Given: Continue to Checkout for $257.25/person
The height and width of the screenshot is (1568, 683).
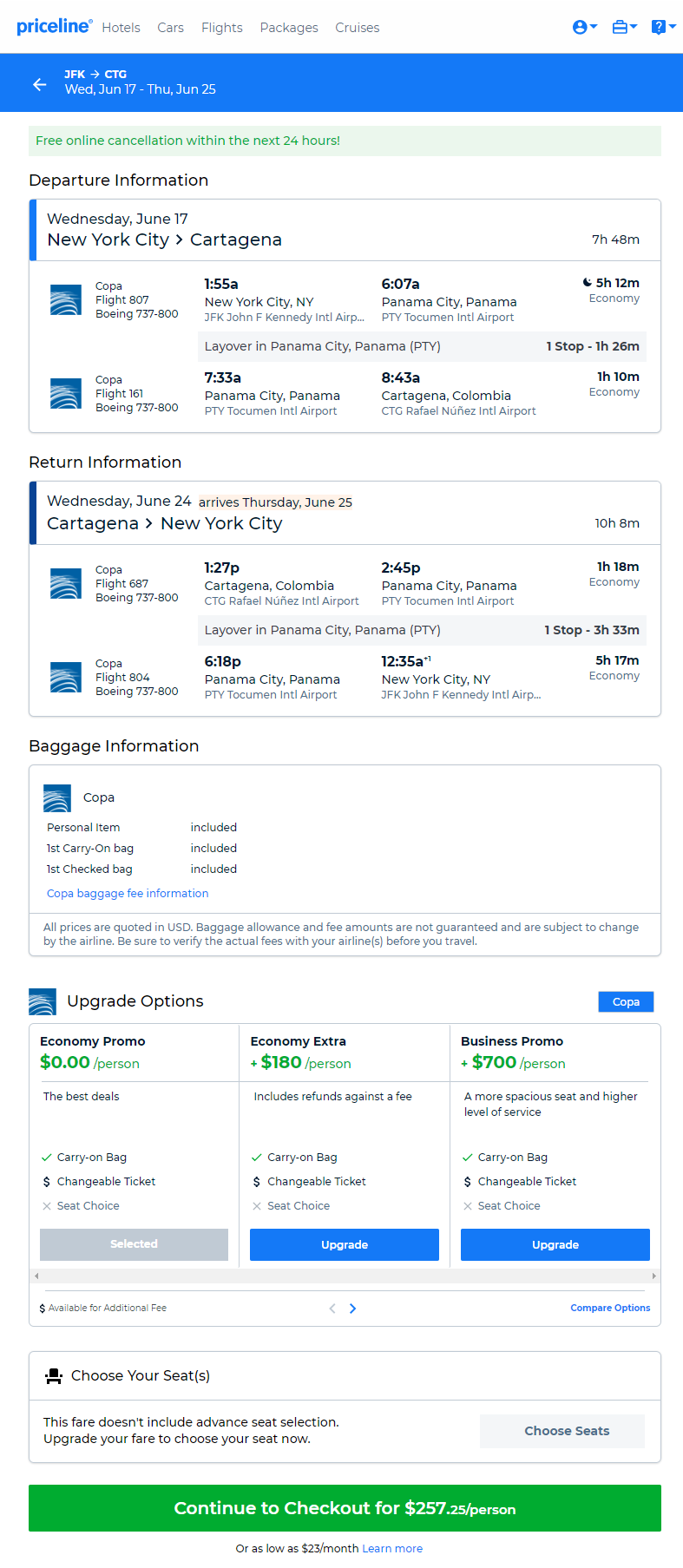Looking at the screenshot, I should (345, 1508).
